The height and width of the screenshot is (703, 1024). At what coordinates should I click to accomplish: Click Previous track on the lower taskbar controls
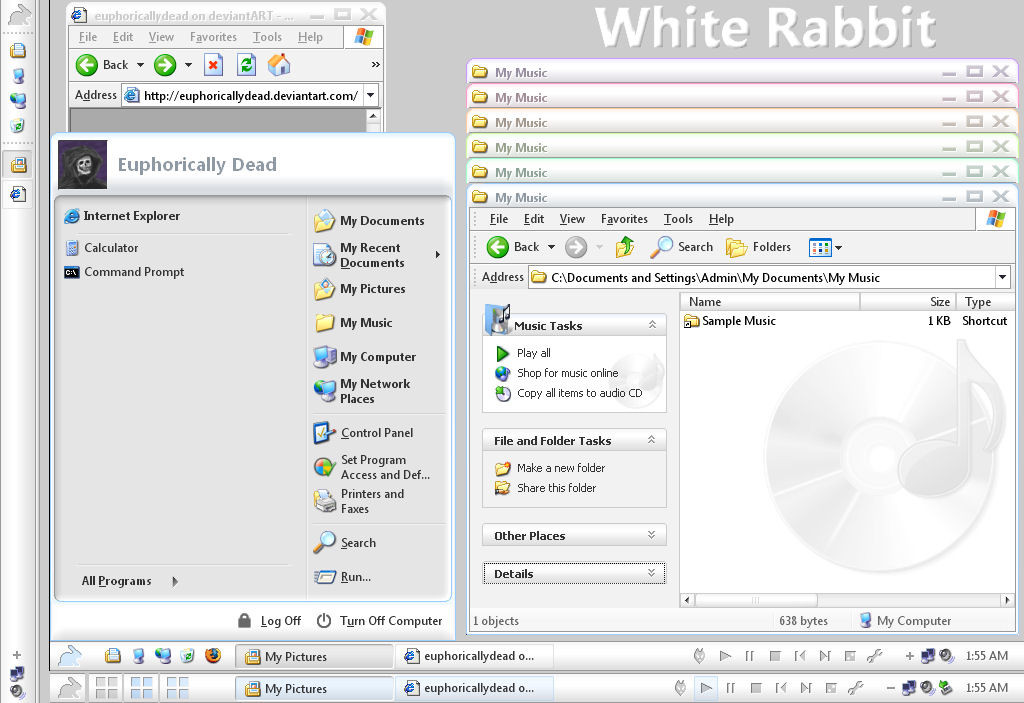781,687
